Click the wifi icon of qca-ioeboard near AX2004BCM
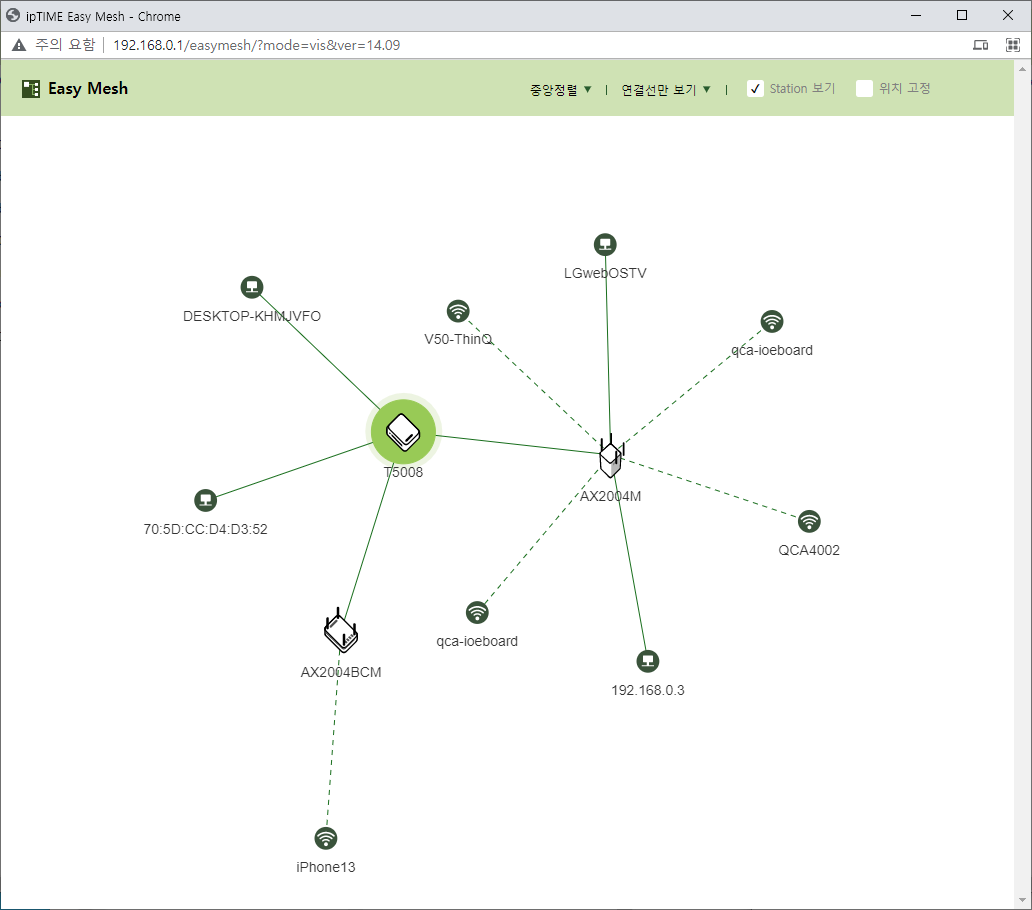This screenshot has width=1032, height=910. tap(477, 613)
